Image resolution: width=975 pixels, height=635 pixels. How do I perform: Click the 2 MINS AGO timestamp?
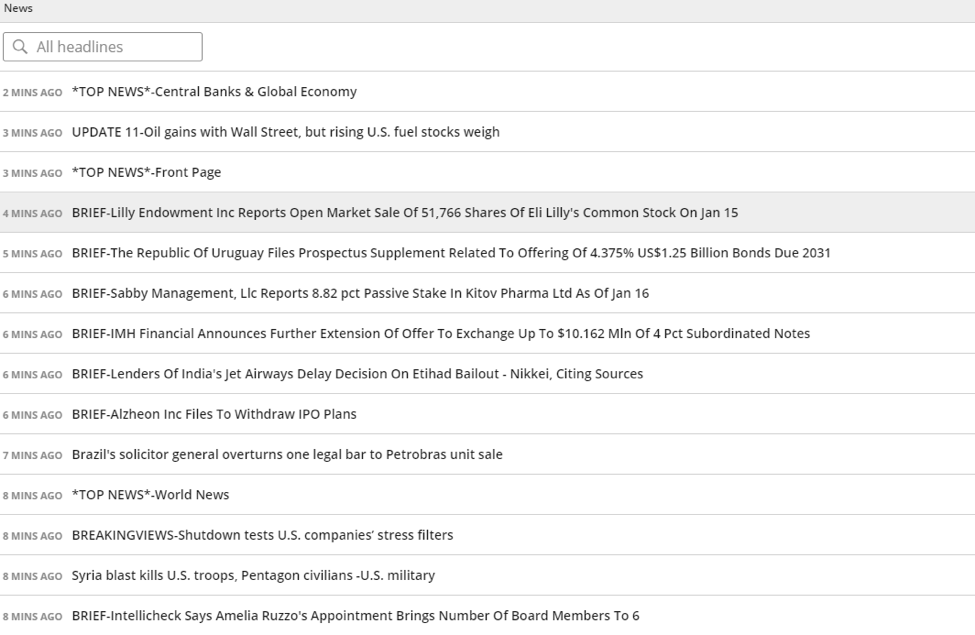coord(32,93)
